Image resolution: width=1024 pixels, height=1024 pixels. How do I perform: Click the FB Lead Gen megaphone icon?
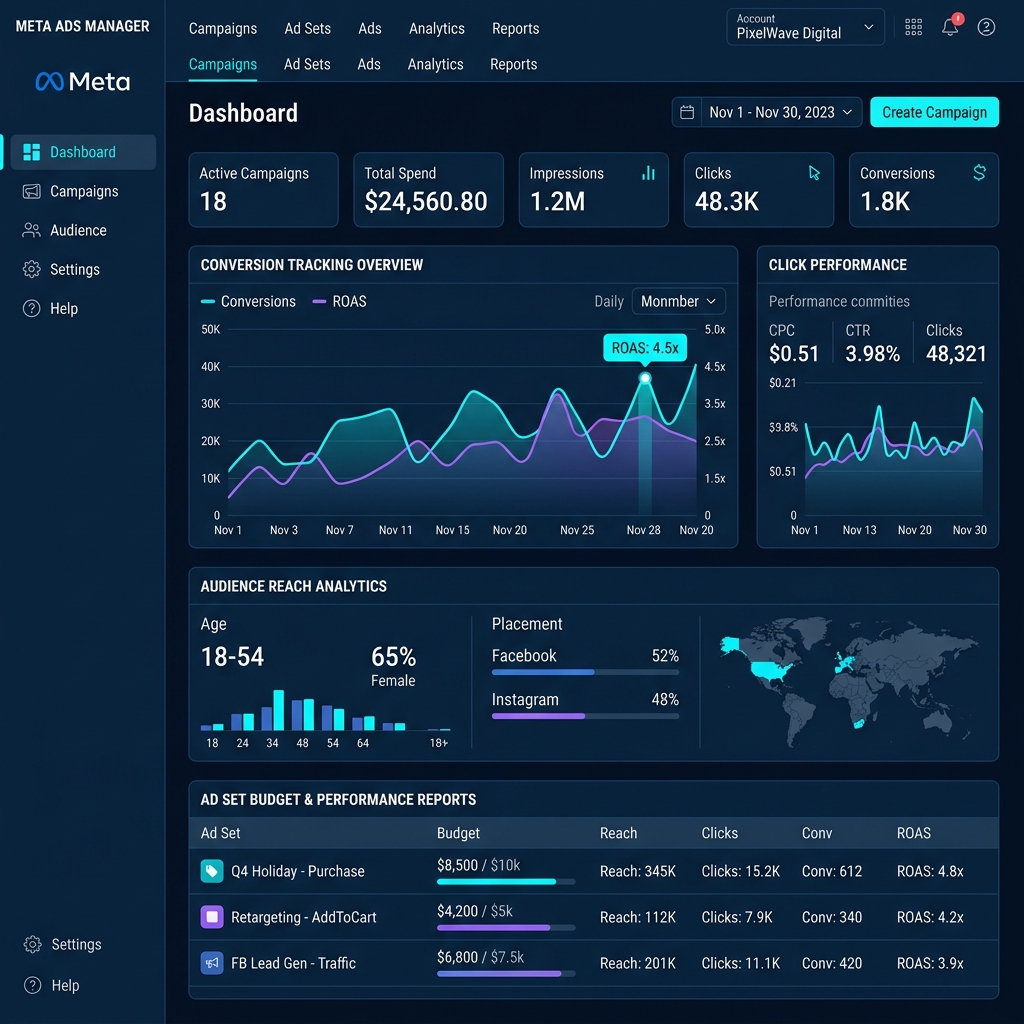pyautogui.click(x=212, y=963)
